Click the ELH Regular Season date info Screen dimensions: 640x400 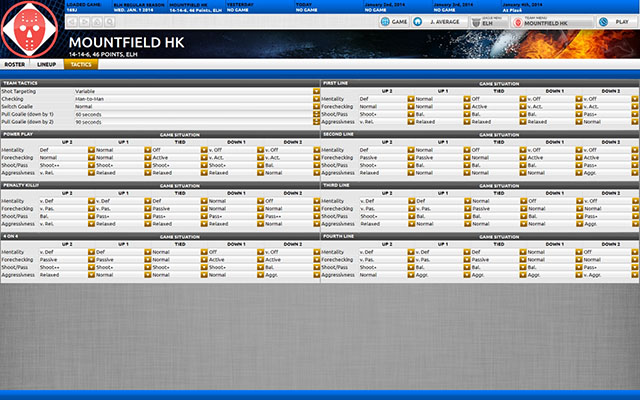click(140, 7)
